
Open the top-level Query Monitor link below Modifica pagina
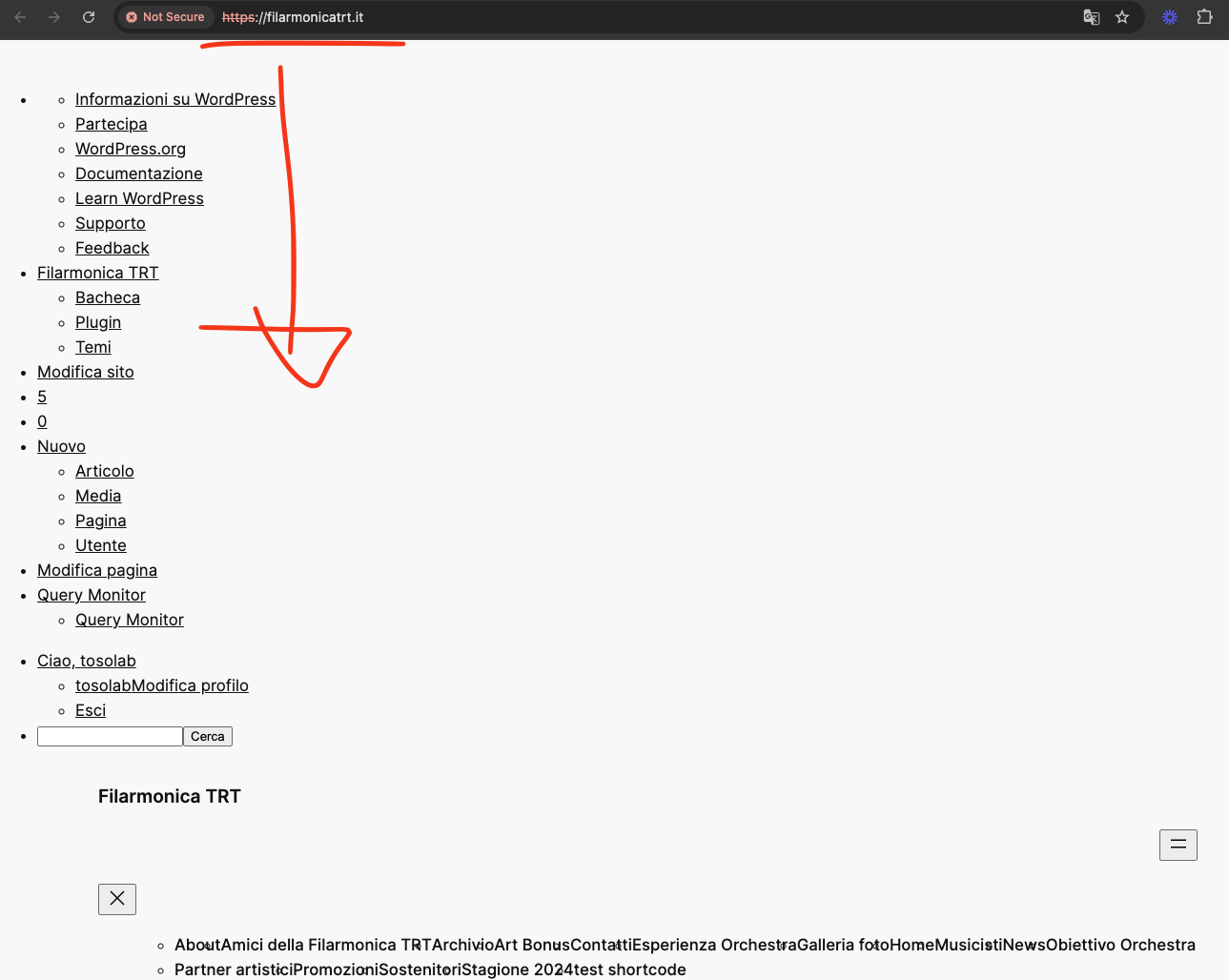point(92,595)
